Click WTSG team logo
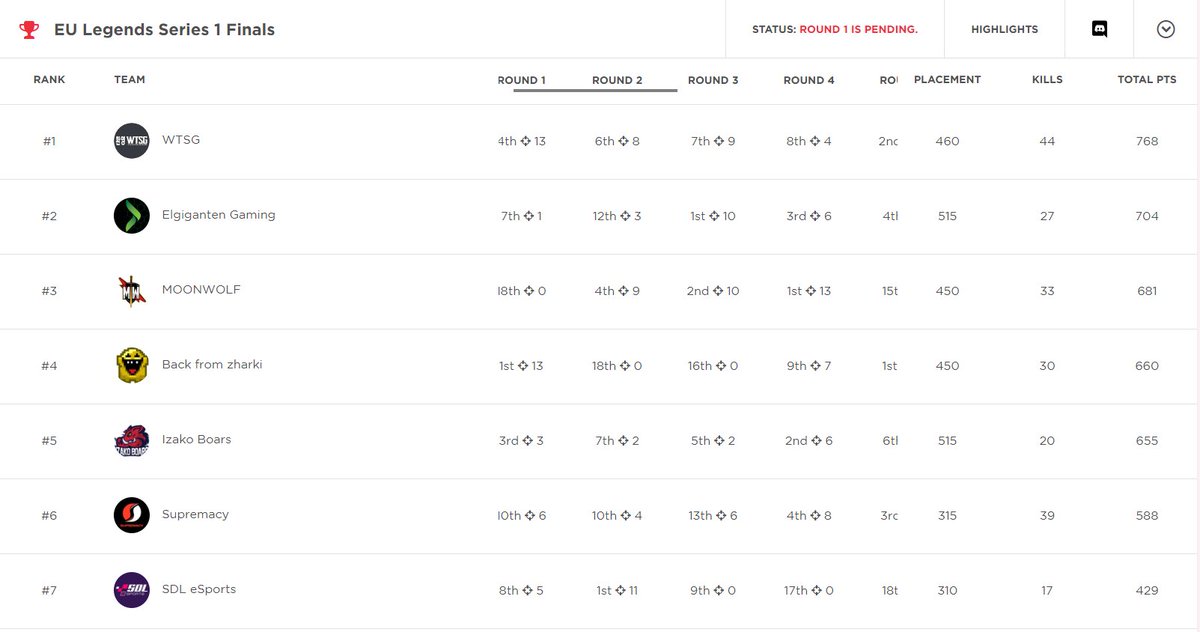 (x=132, y=141)
